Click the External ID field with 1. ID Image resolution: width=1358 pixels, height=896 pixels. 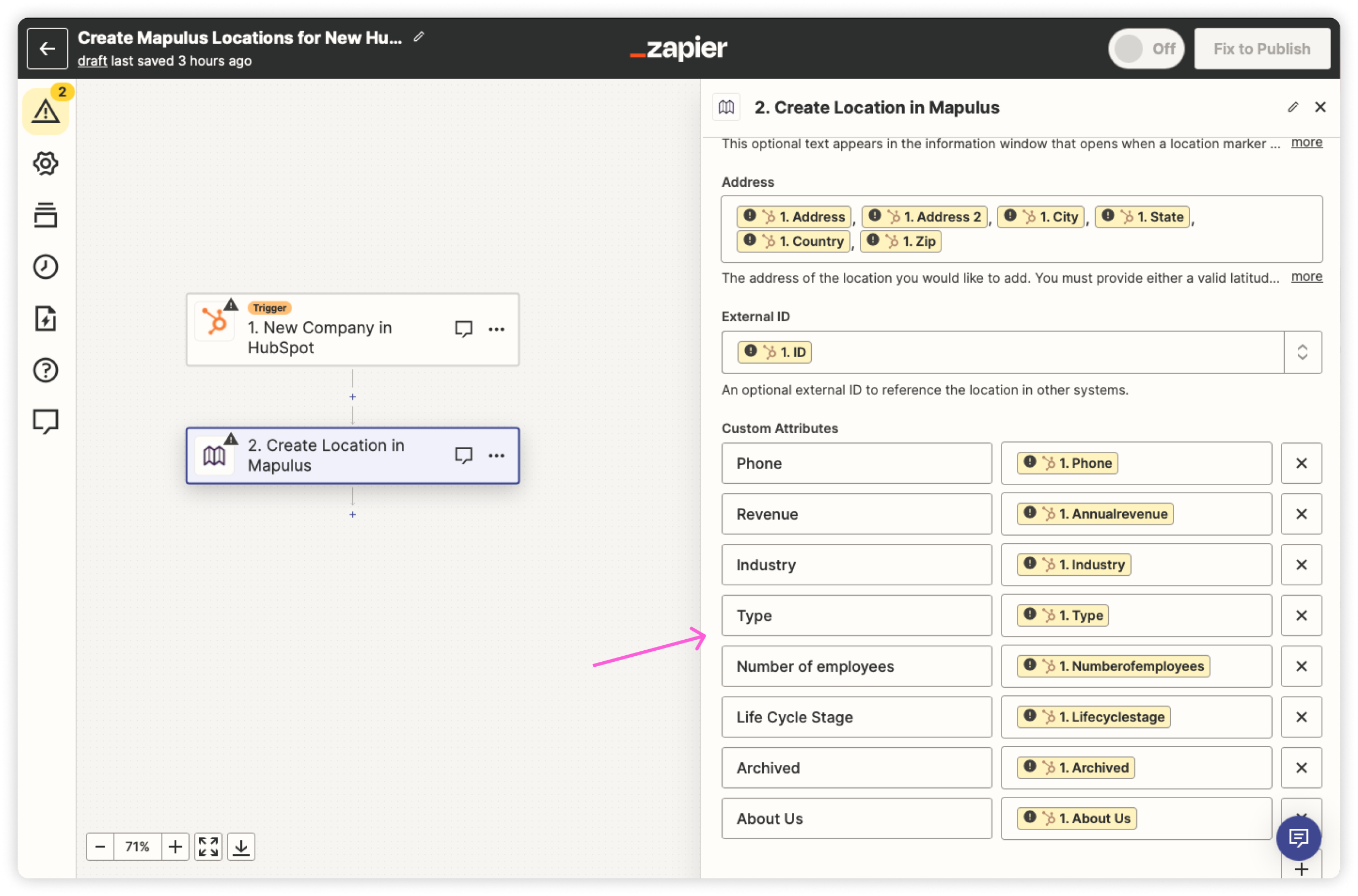pos(1003,352)
